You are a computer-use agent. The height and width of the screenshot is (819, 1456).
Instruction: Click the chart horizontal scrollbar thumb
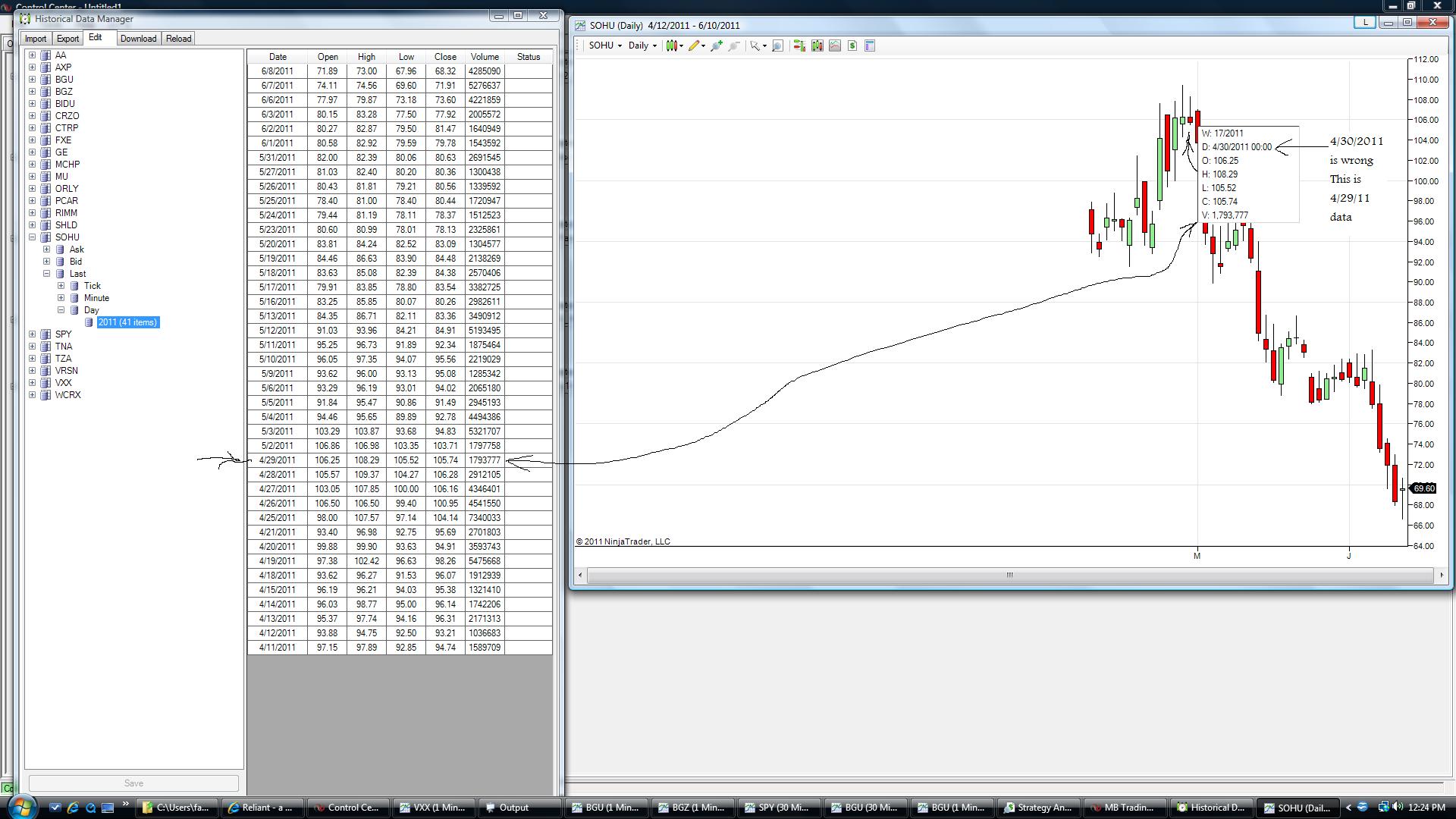point(1009,576)
